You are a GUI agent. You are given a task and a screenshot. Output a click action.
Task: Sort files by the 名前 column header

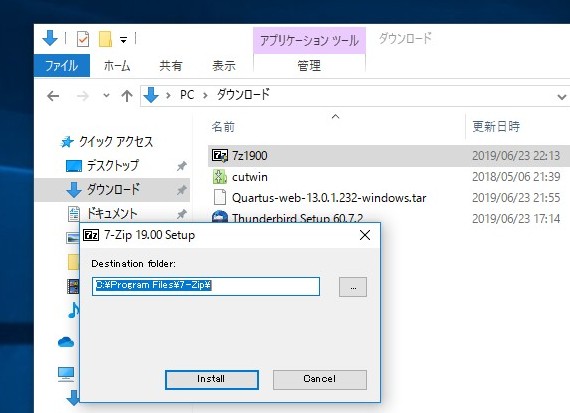[x=223, y=127]
